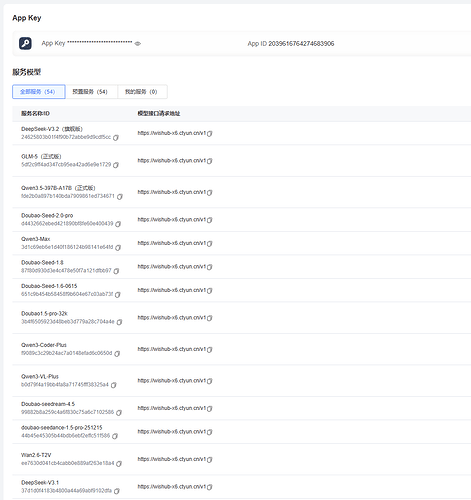Open the 我的服务 (0) tab
This screenshot has height=500, width=471.
point(142,92)
